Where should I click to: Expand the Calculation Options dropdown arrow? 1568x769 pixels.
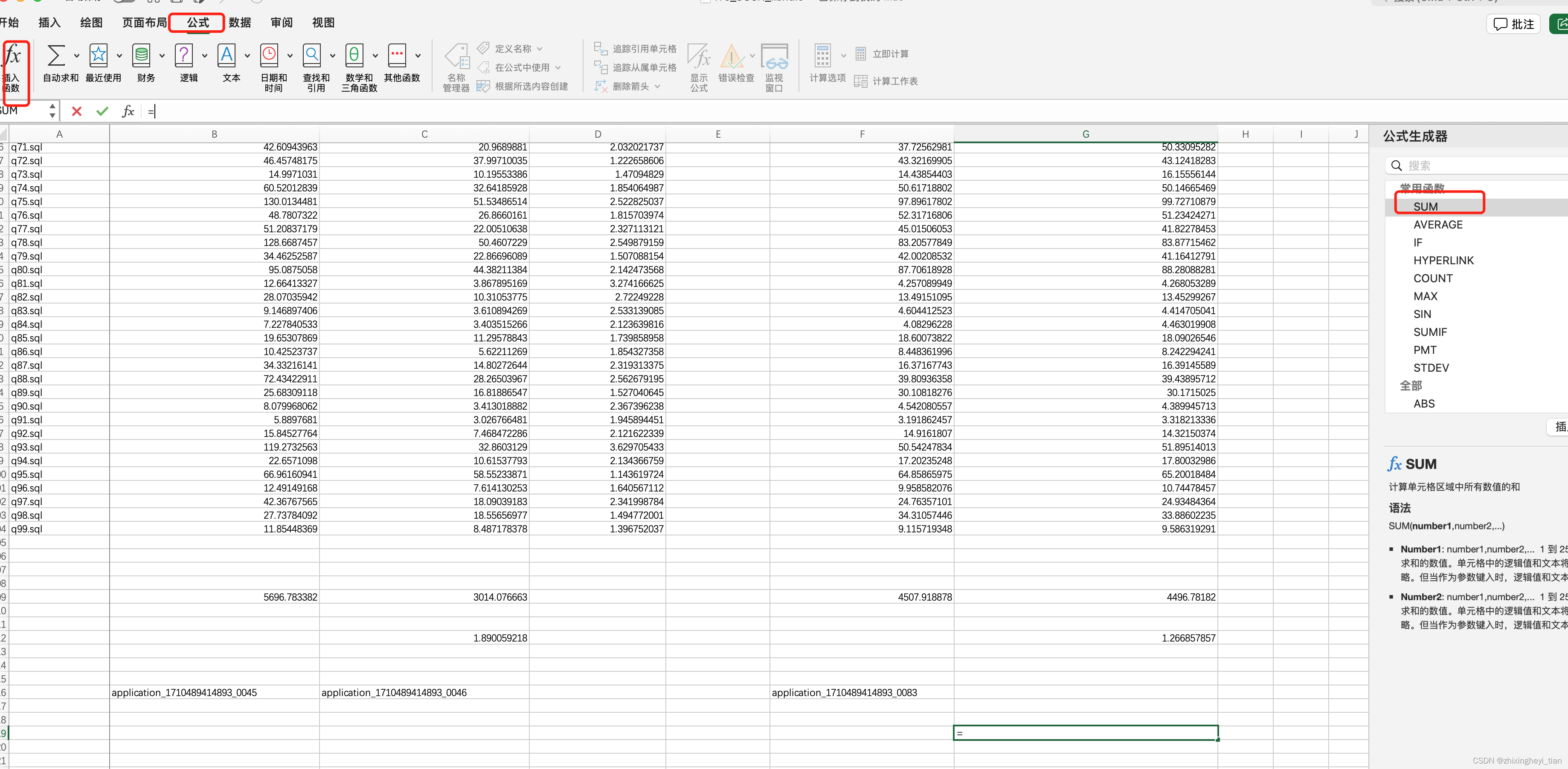[x=844, y=56]
